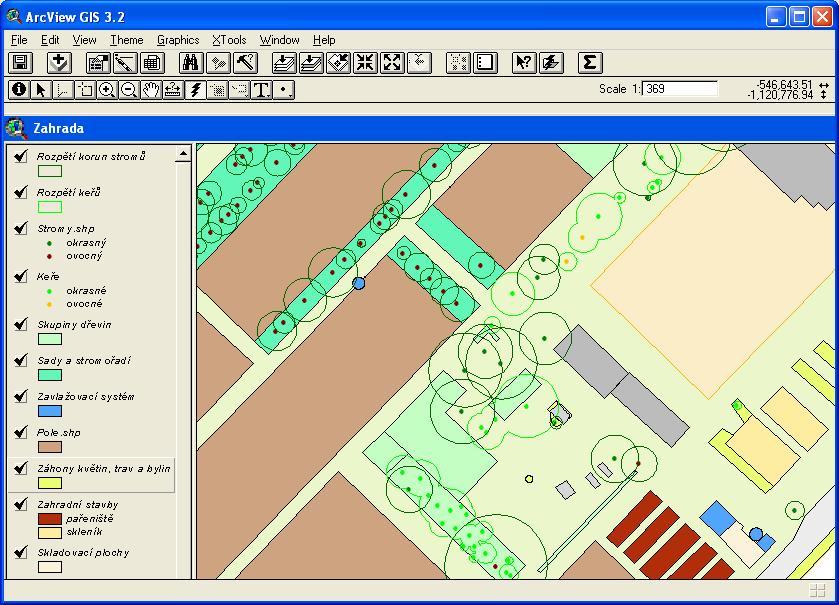The height and width of the screenshot is (605, 839).
Task: Click the brown Pole.shp legend swatch
Action: (50, 447)
